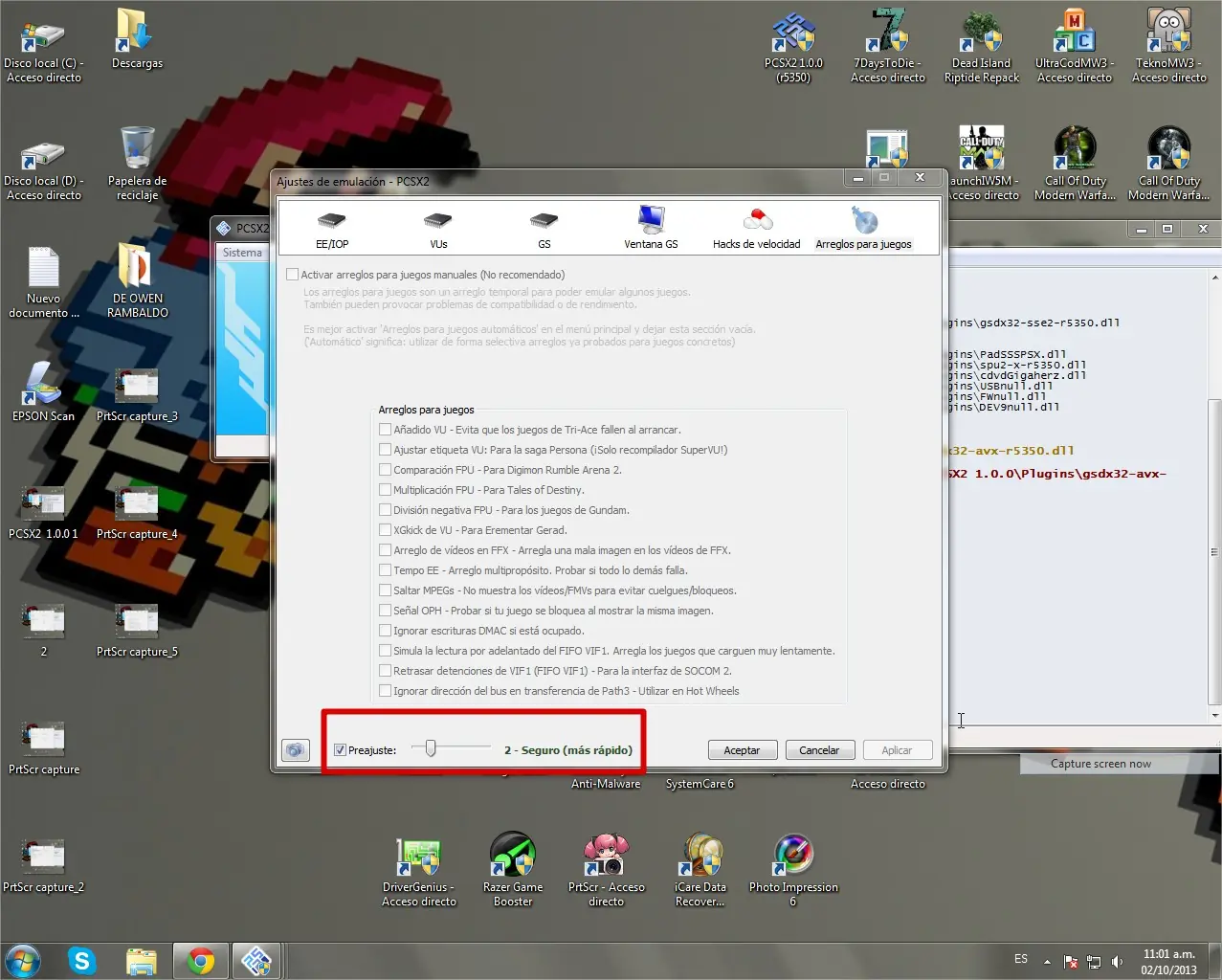This screenshot has height=980, width=1222.
Task: Open the Windows Start menu
Action: pyautogui.click(x=23, y=961)
